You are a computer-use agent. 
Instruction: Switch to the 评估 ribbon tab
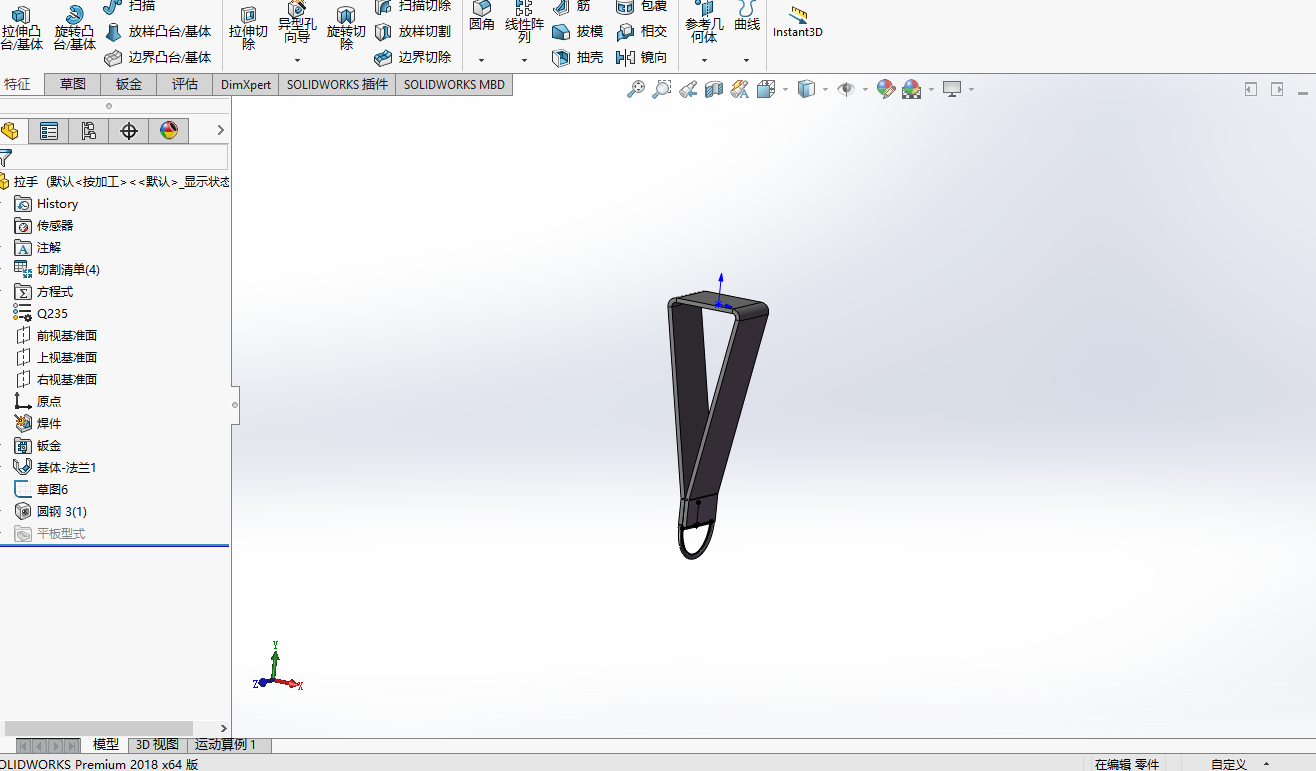click(185, 84)
